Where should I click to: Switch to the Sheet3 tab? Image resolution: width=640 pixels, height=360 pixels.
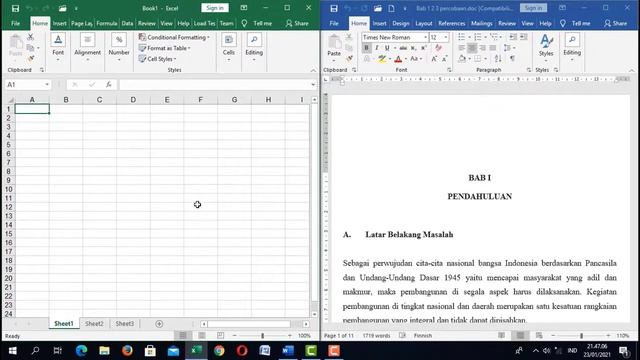(x=124, y=324)
